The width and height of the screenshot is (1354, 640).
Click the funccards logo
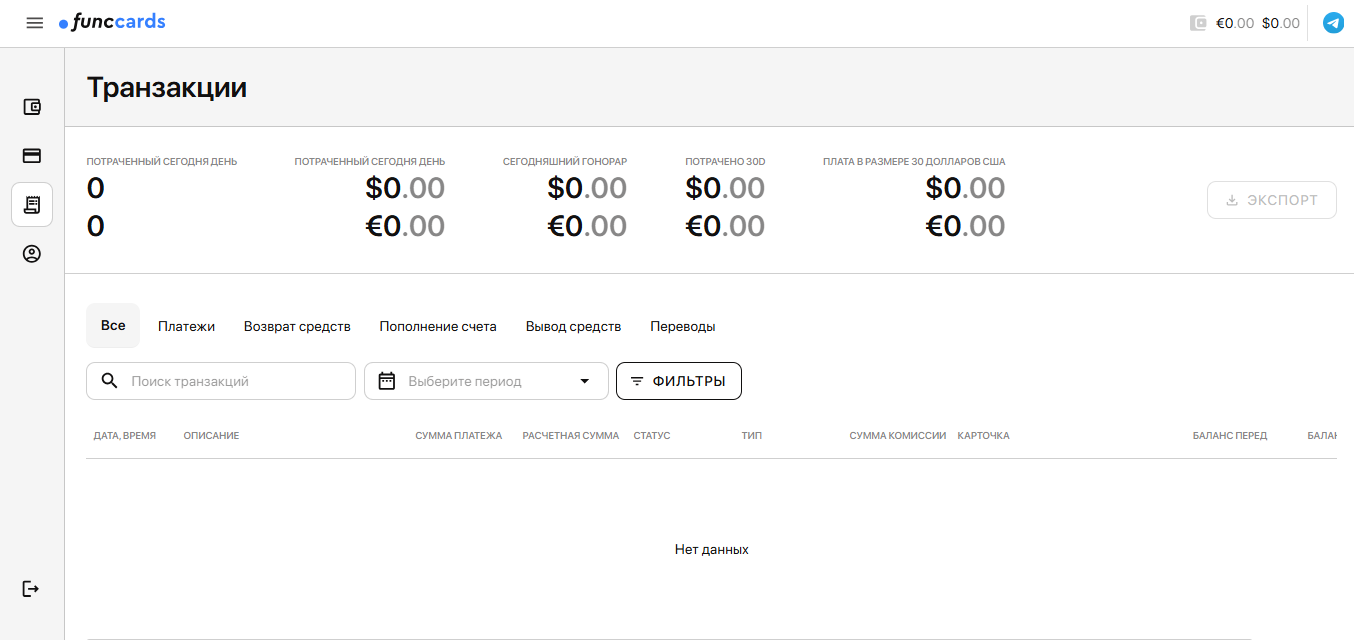(112, 22)
